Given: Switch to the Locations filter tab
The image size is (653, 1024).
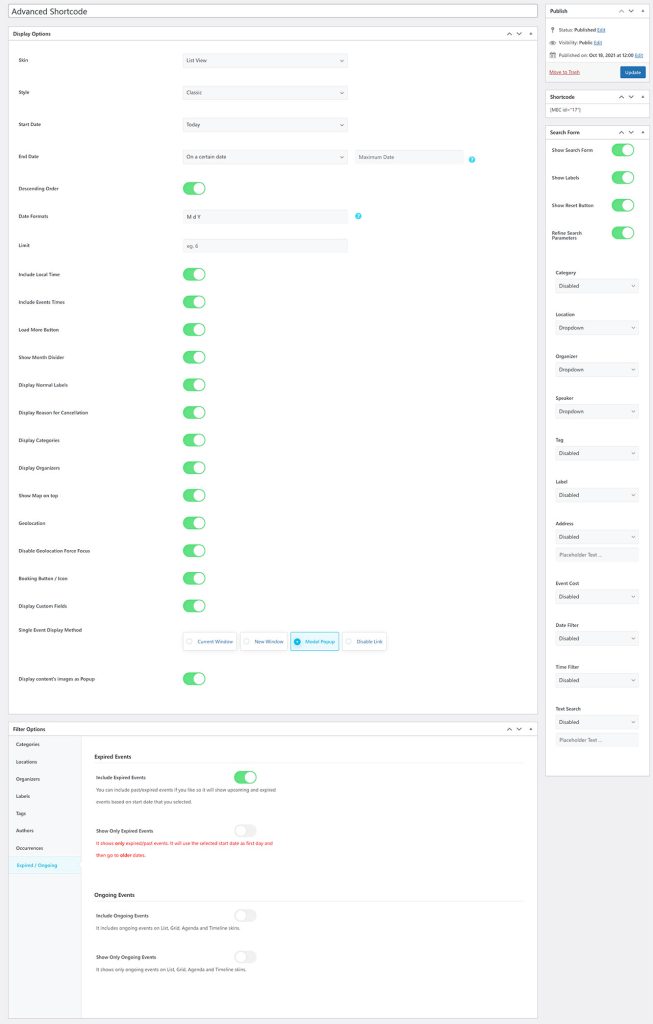Looking at the screenshot, I should click(x=28, y=762).
